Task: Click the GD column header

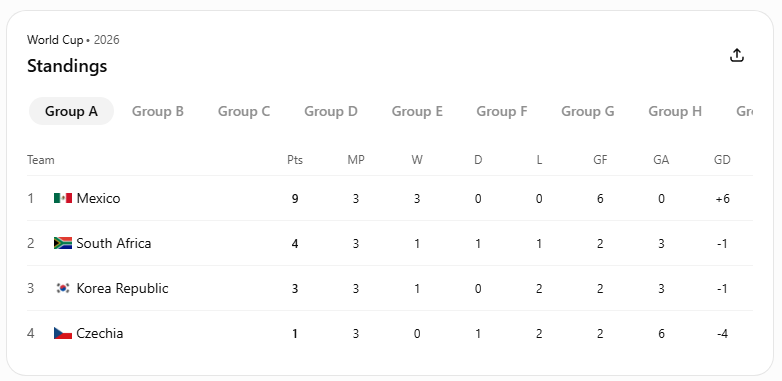Action: (x=722, y=160)
